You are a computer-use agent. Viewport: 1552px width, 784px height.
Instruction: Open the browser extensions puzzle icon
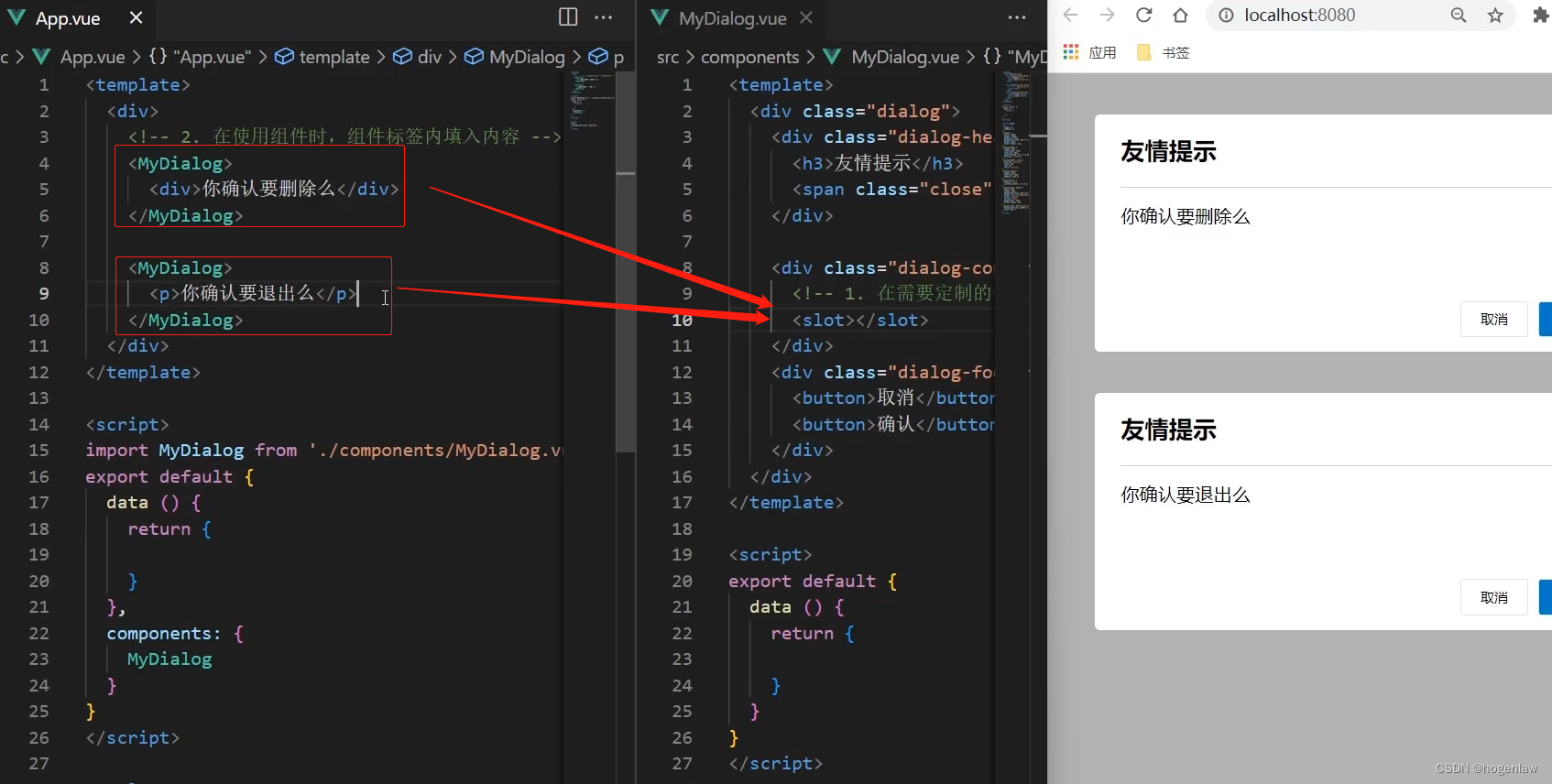click(x=1540, y=15)
